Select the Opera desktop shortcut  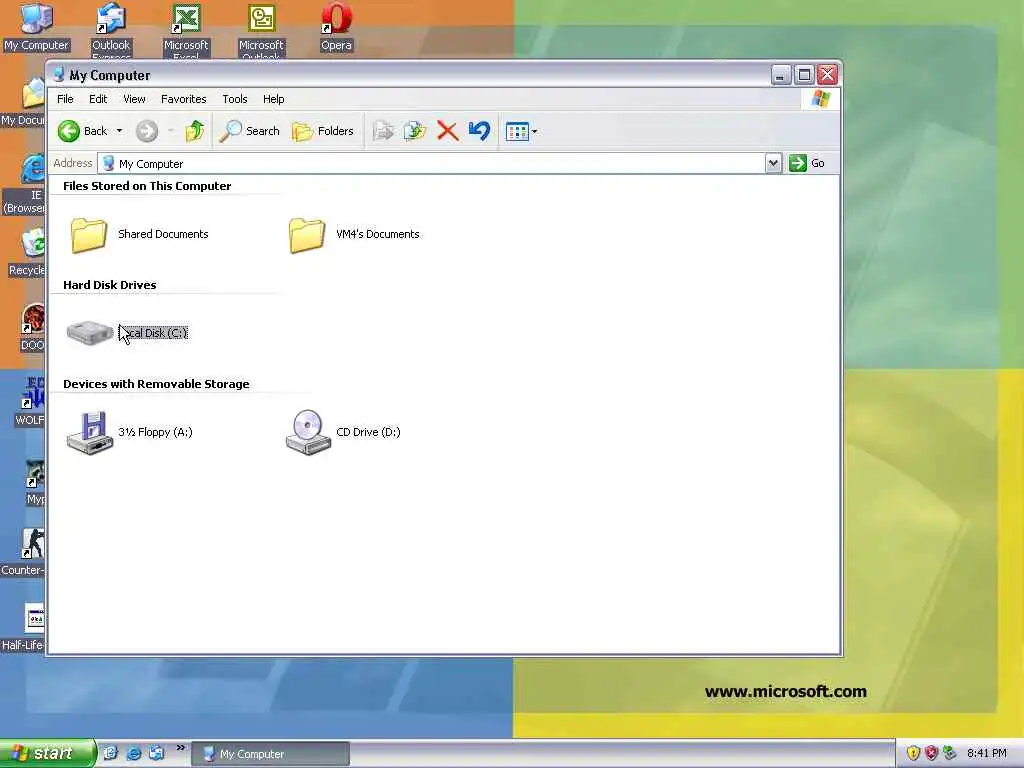point(336,26)
